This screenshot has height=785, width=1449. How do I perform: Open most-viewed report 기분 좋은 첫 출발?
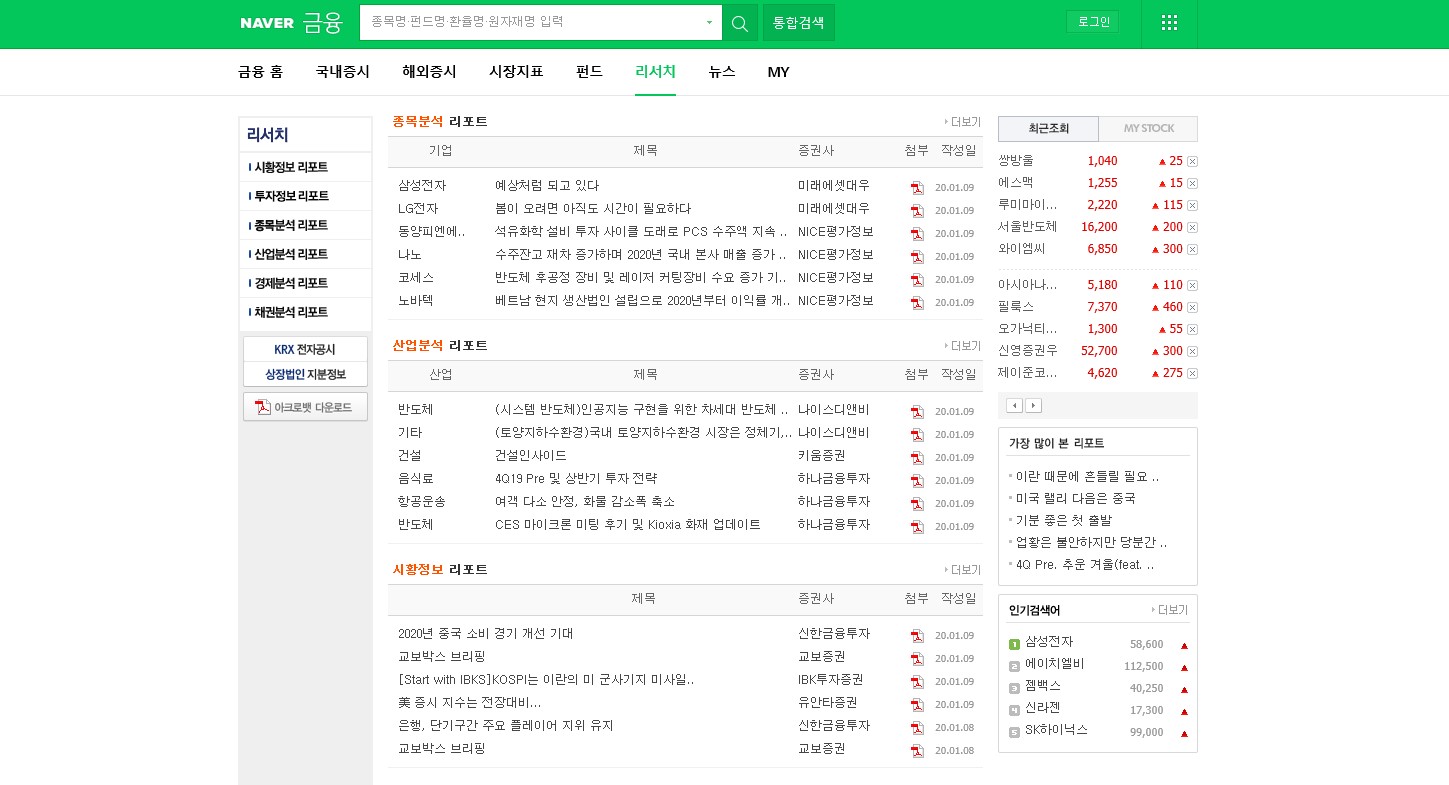coord(1063,521)
